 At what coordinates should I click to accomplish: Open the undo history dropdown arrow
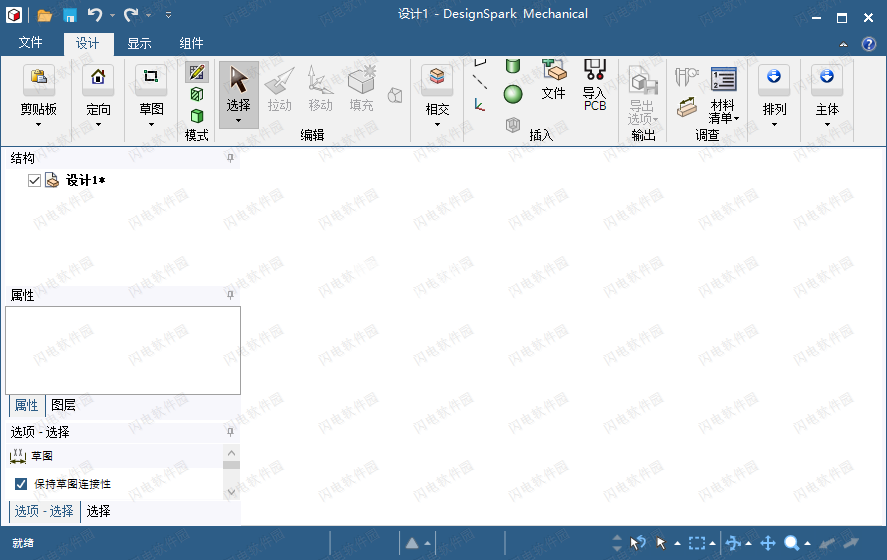pos(112,15)
